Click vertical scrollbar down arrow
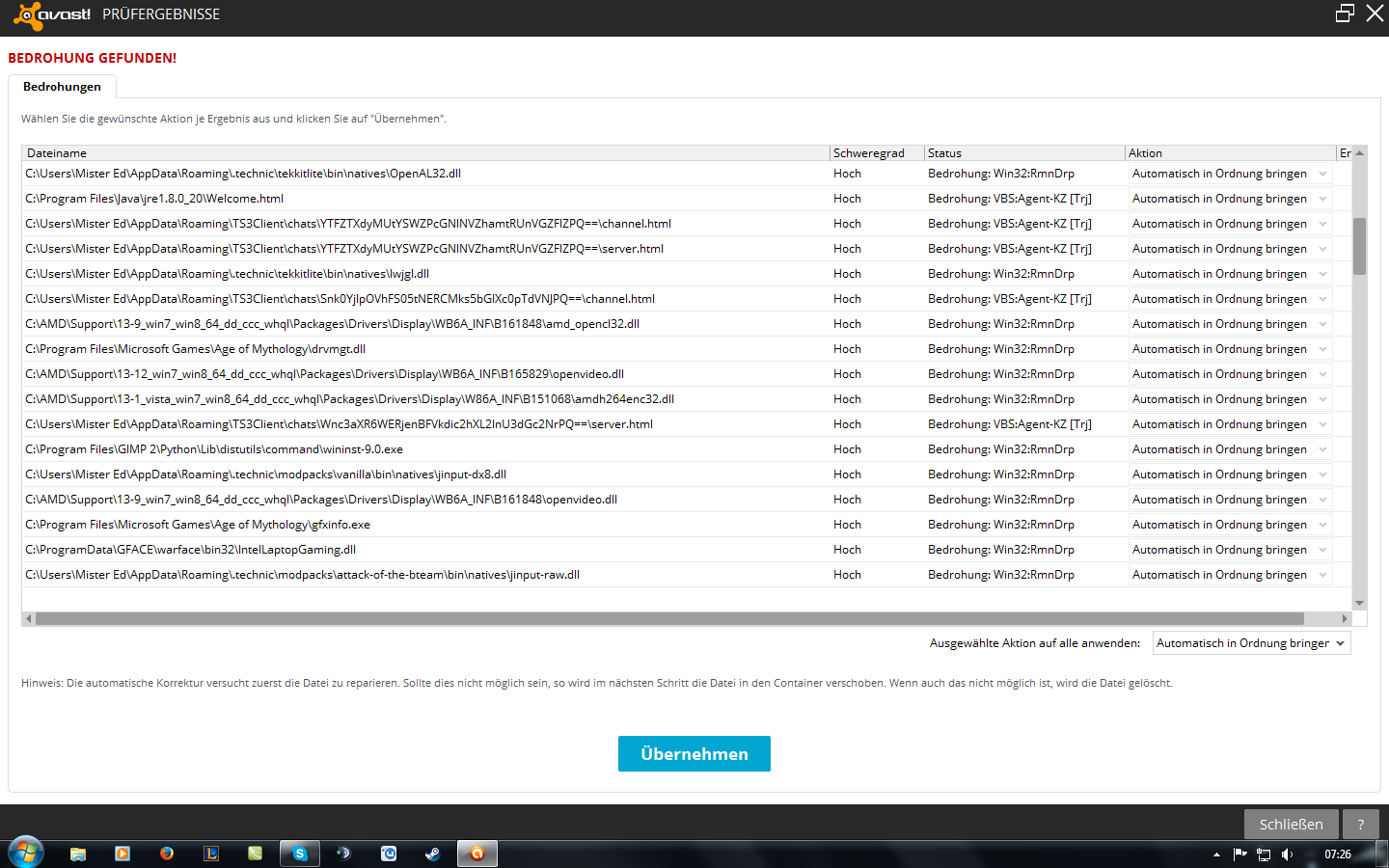 1359,603
